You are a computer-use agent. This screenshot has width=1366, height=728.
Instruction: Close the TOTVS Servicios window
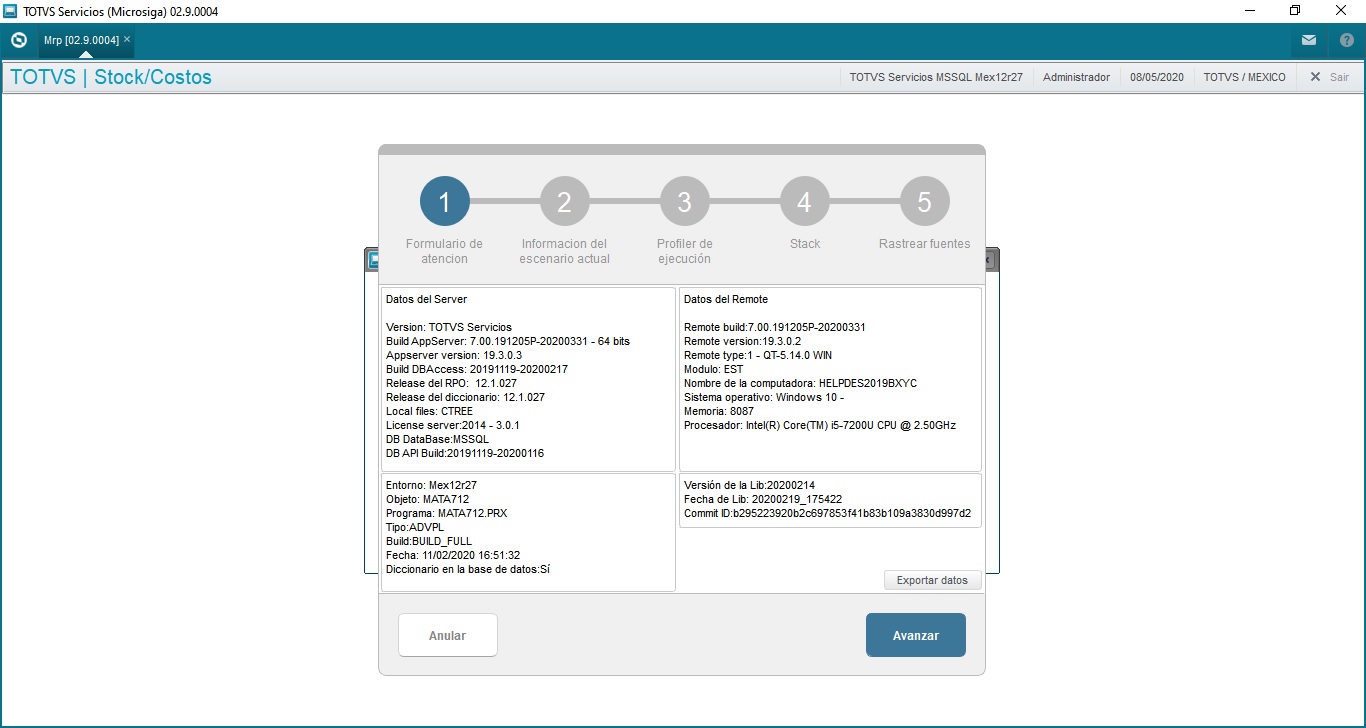(1341, 11)
